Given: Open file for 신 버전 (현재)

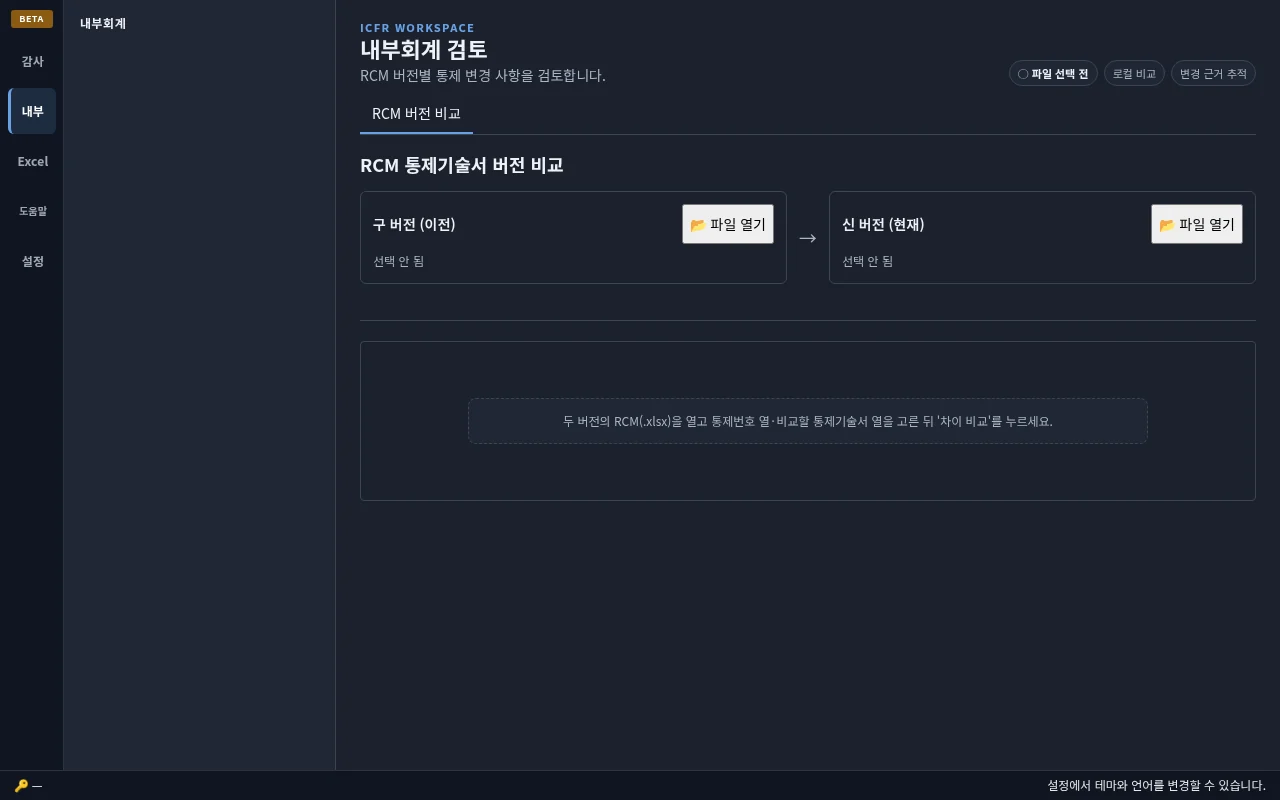Looking at the screenshot, I should 1197,224.
